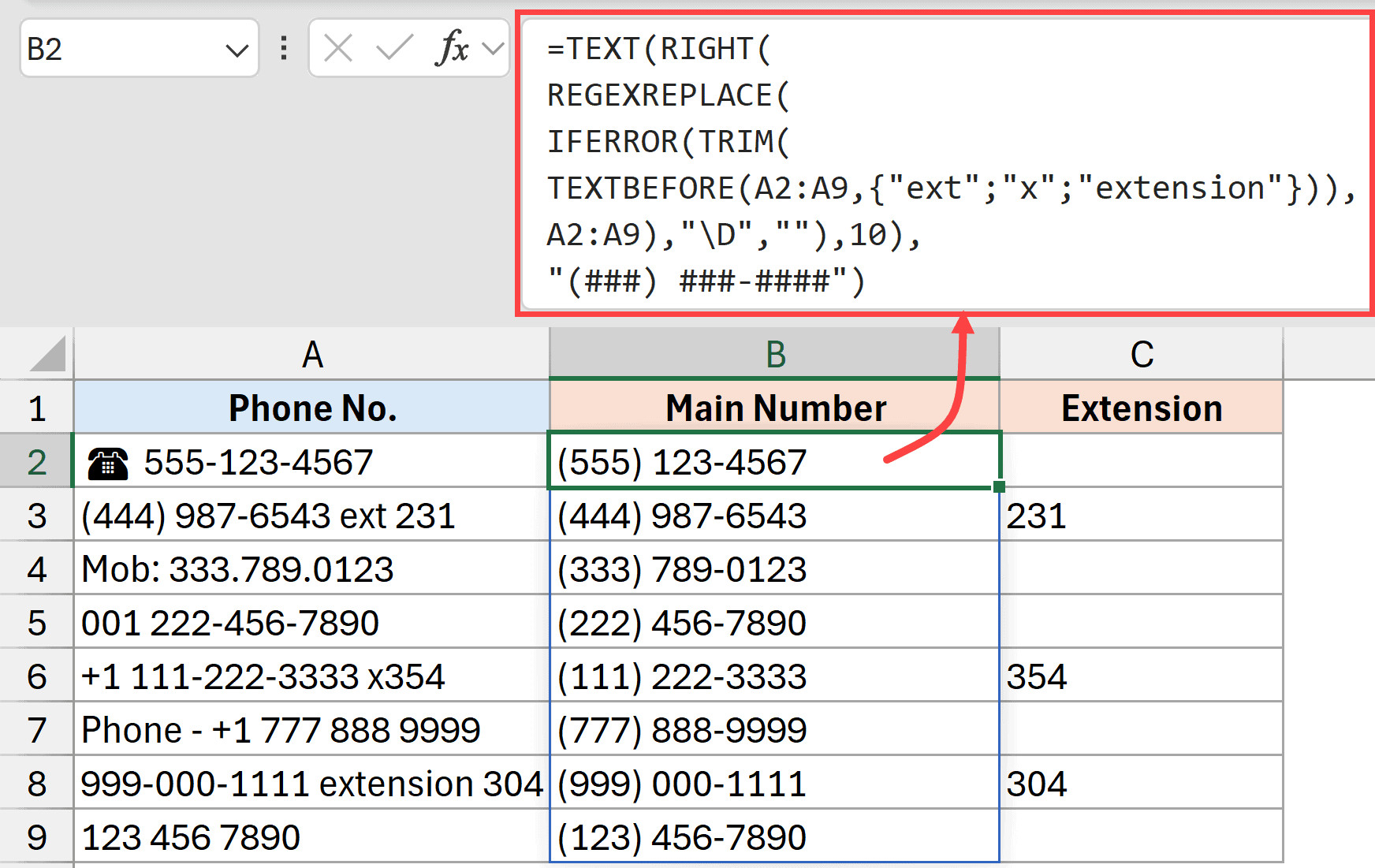1375x868 pixels.
Task: Select cell with Mob: 333.789.0123
Action: tap(312, 569)
